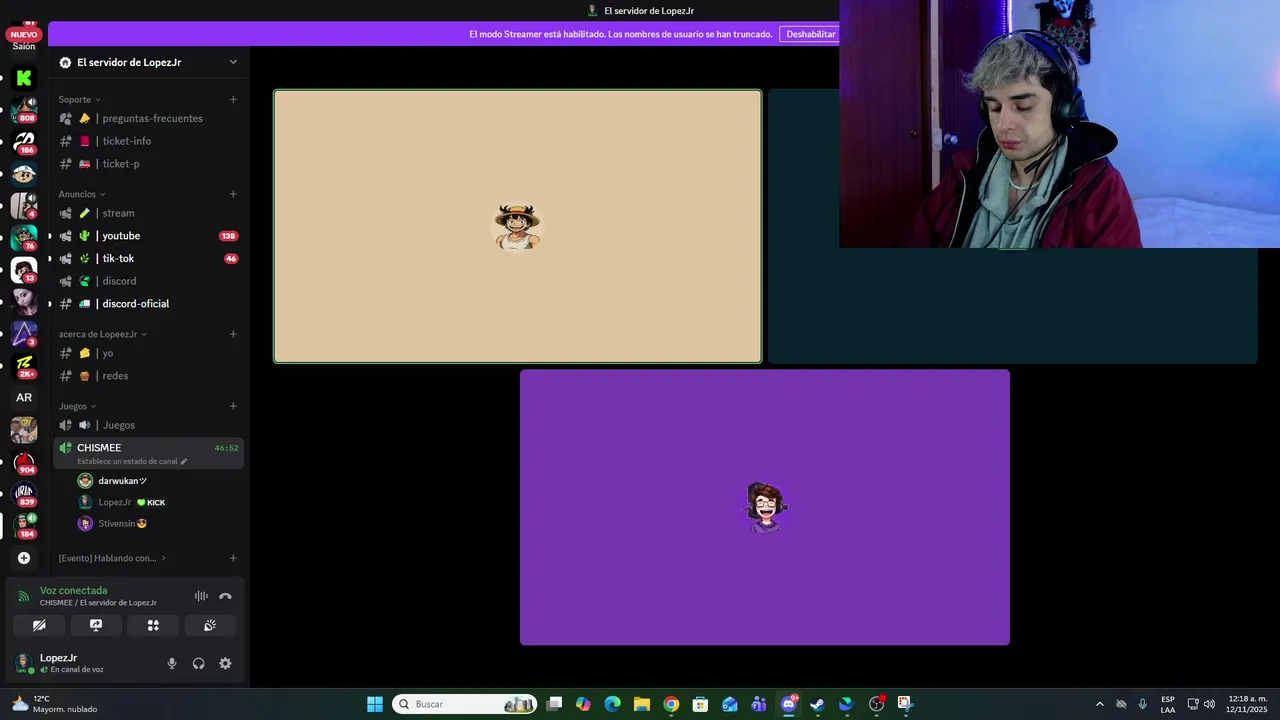The image size is (1280, 720).
Task: Deafen audio with the headphones icon
Action: (198, 663)
